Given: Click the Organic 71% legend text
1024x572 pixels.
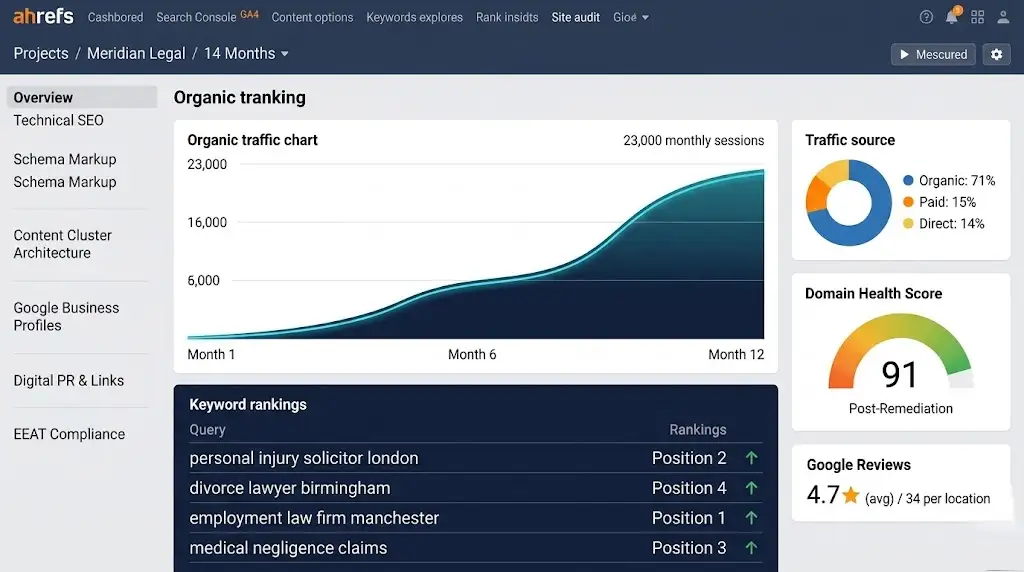Looking at the screenshot, I should (x=957, y=180).
